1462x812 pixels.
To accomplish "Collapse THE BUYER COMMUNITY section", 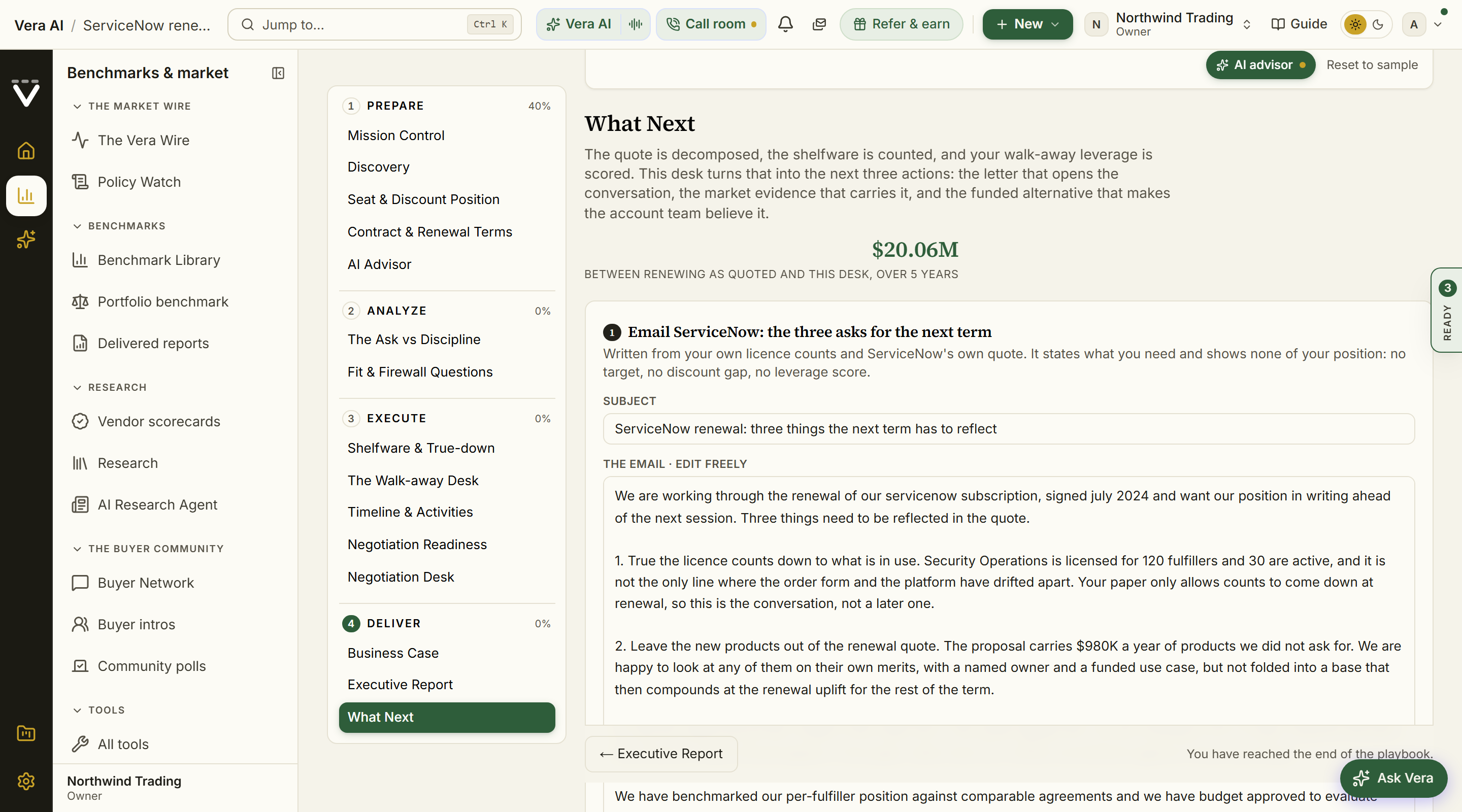I will point(148,549).
